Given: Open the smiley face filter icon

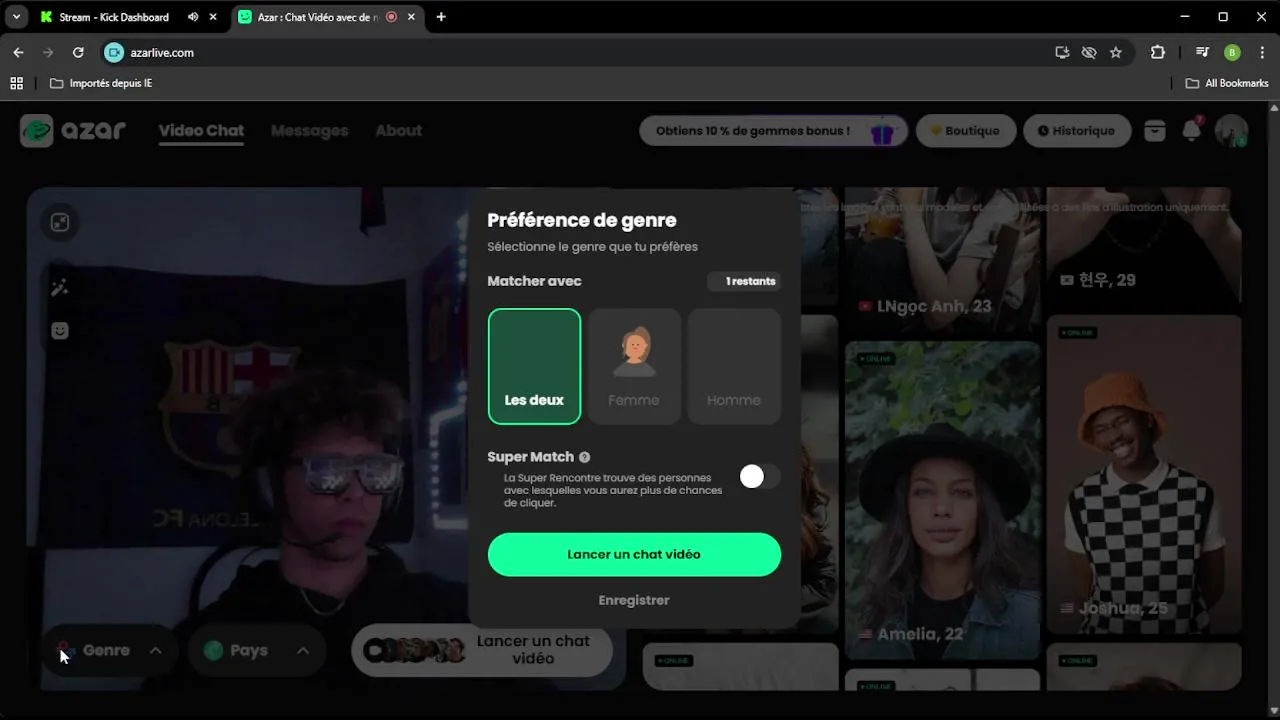Looking at the screenshot, I should click(x=60, y=330).
